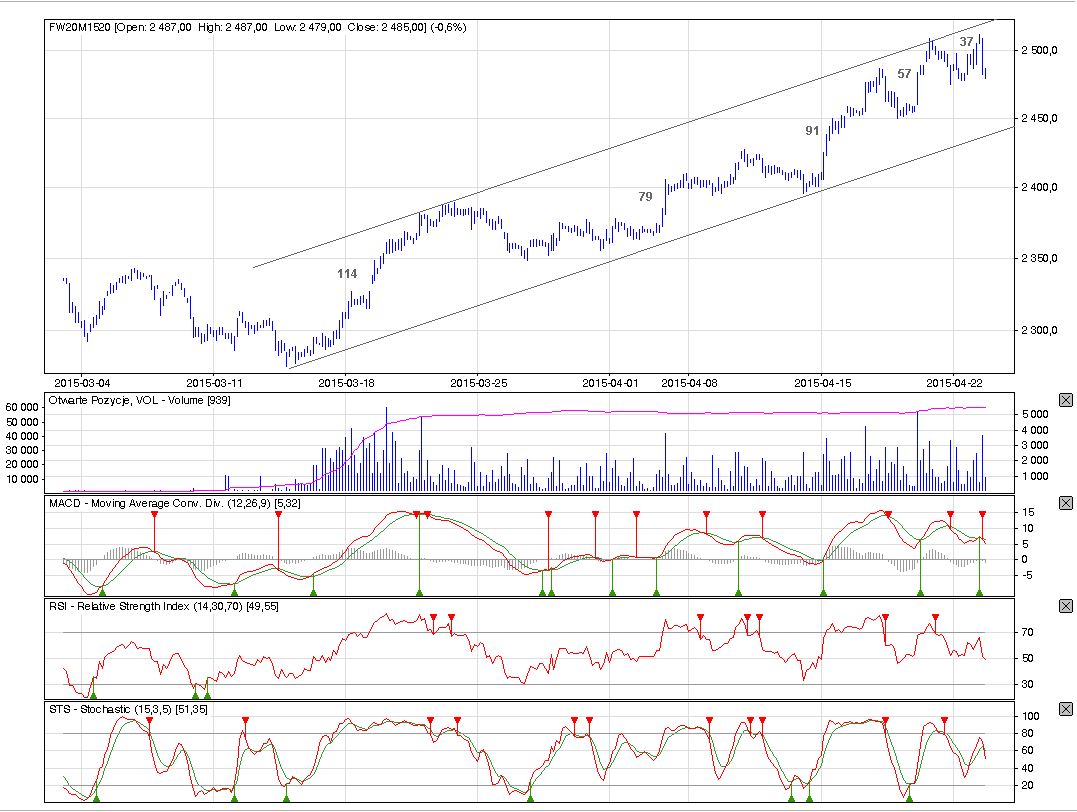Click the 80 level on Stochastic axis

coord(1028,734)
